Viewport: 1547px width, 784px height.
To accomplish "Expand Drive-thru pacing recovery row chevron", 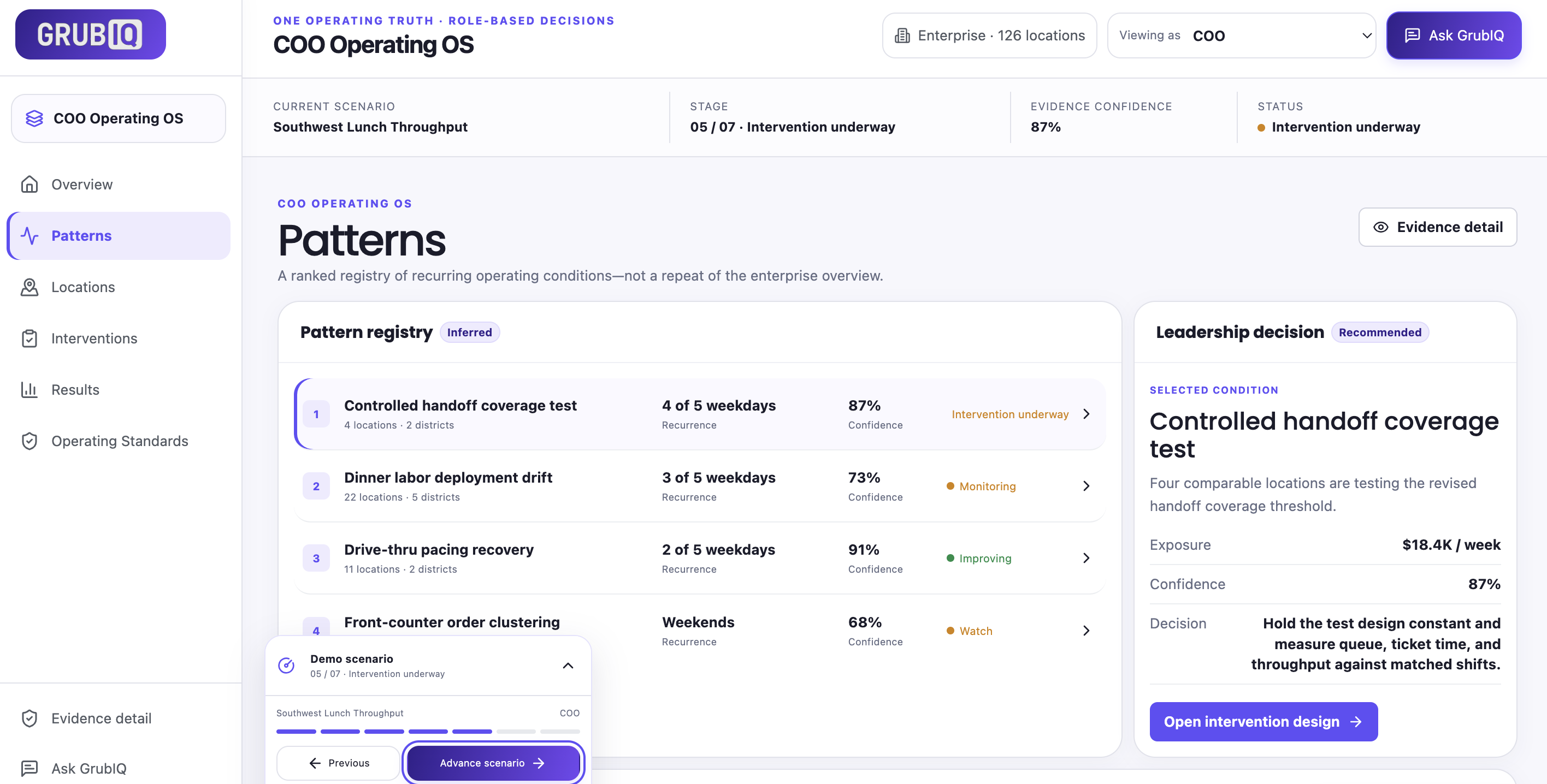I will [x=1086, y=559].
